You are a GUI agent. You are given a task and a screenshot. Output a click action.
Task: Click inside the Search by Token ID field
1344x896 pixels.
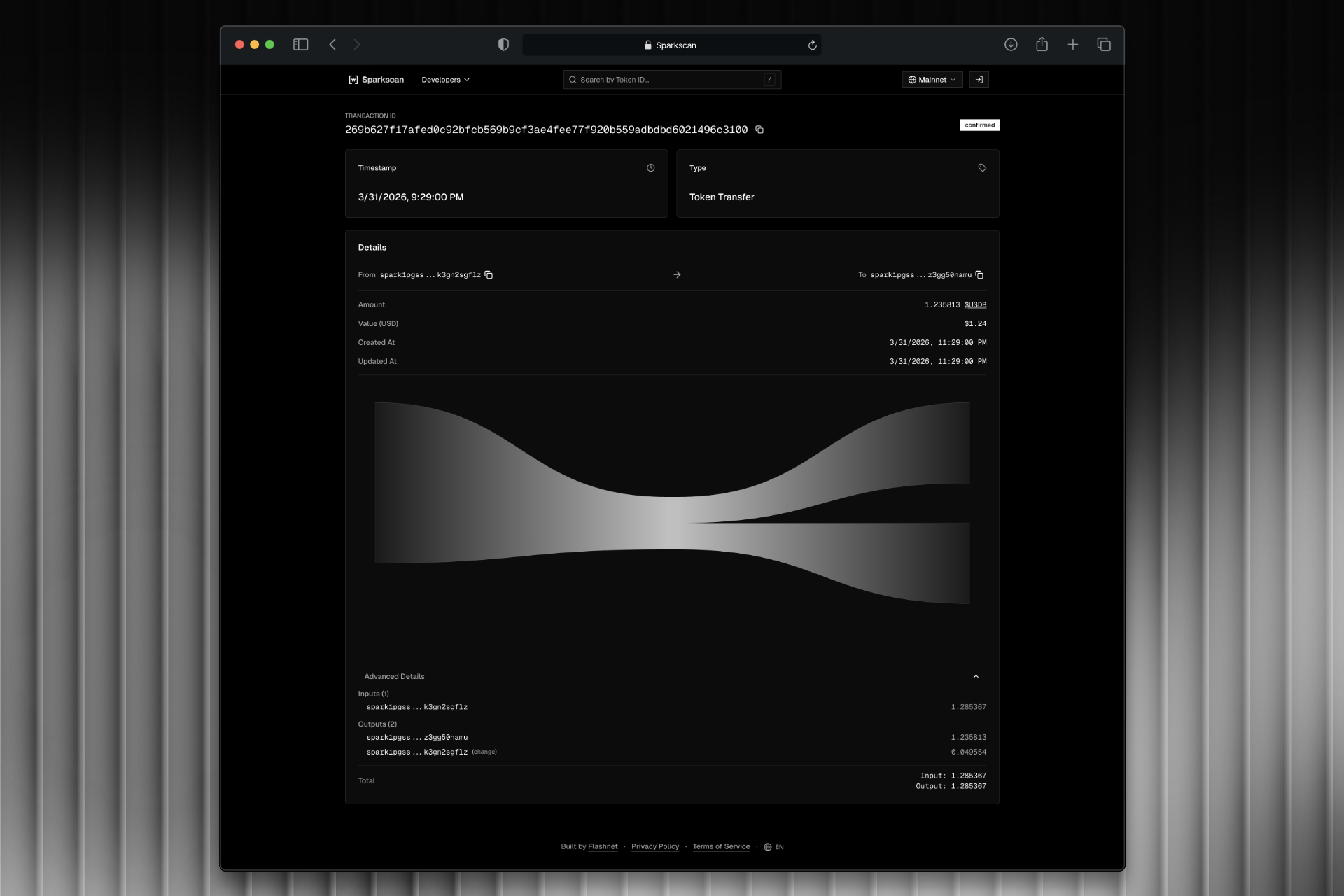tap(665, 79)
